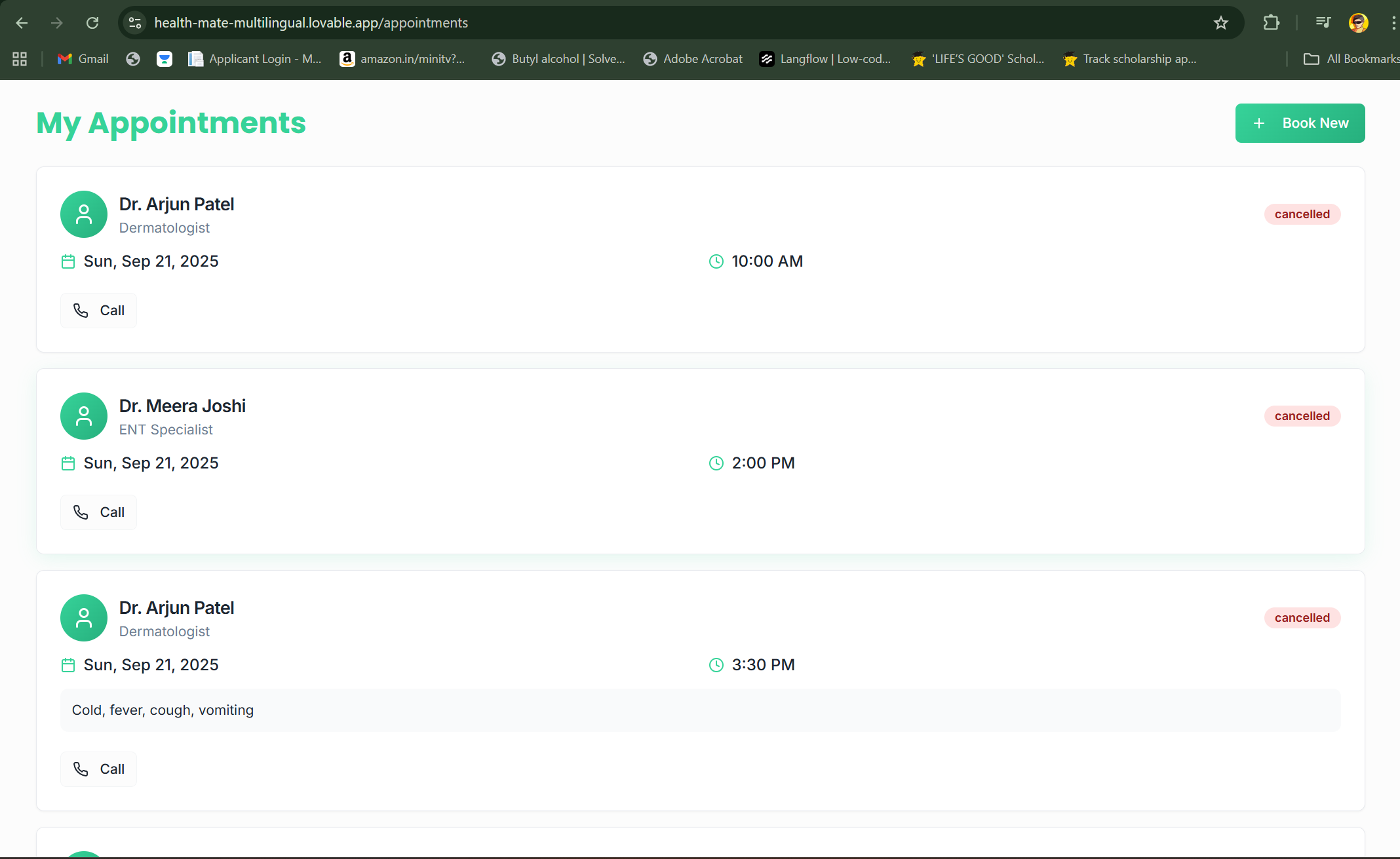Call Dr. Arjun Patel's 10:00 AM appointment

(x=99, y=311)
